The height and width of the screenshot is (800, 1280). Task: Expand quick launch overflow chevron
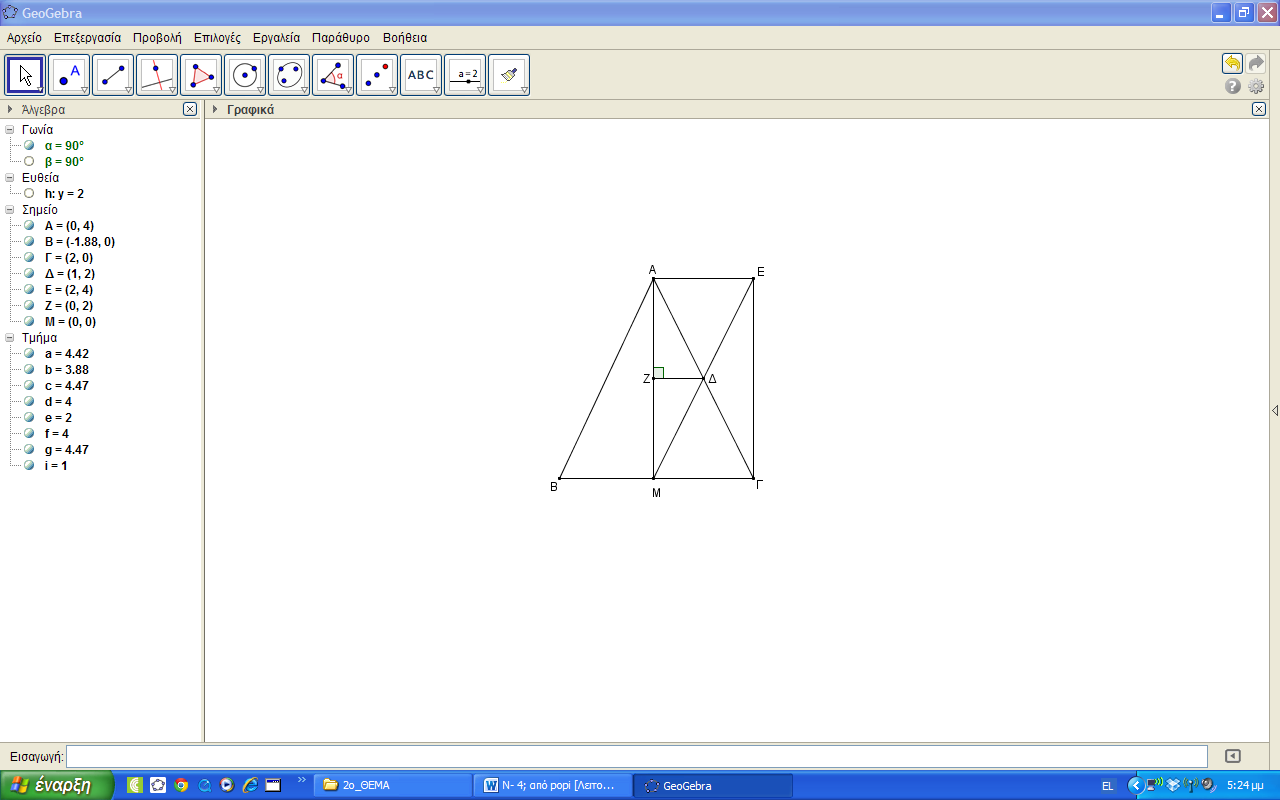coord(302,780)
